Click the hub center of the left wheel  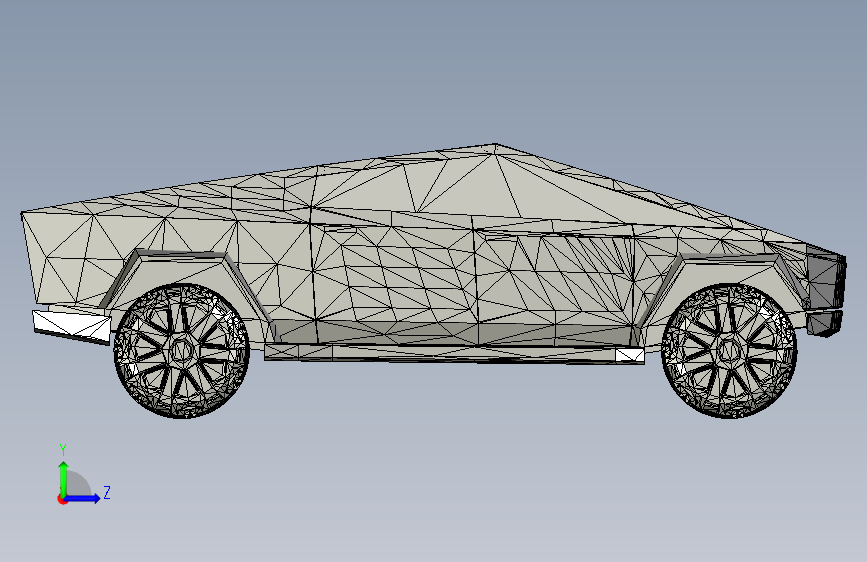click(181, 350)
